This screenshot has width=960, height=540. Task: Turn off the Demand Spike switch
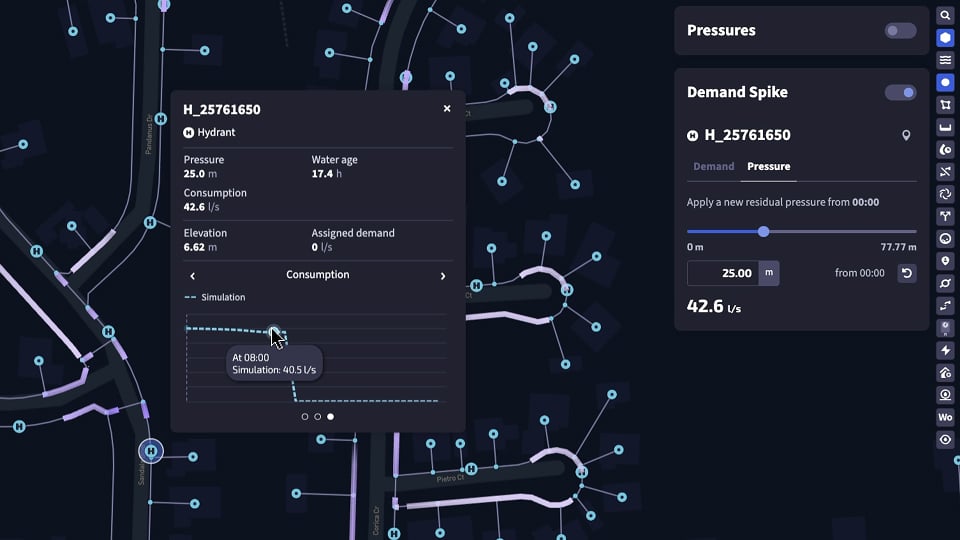pyautogui.click(x=900, y=93)
